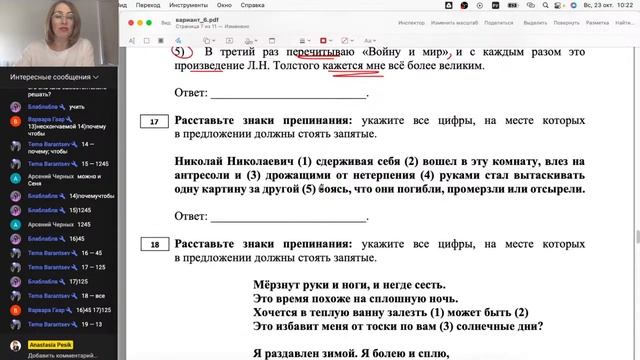Image resolution: width=640 pixels, height=360 pixels.
Task: Click chat message '19 – 13'
Action: coord(92,324)
